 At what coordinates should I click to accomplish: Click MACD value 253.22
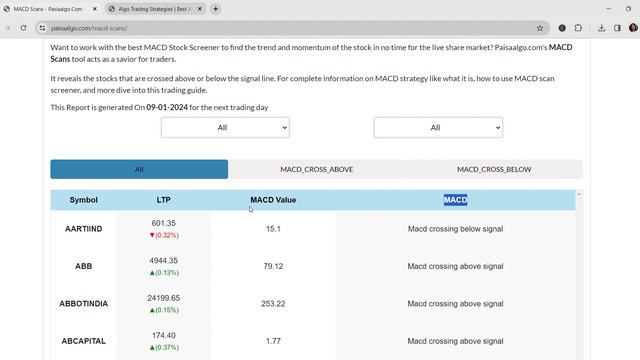click(x=273, y=304)
